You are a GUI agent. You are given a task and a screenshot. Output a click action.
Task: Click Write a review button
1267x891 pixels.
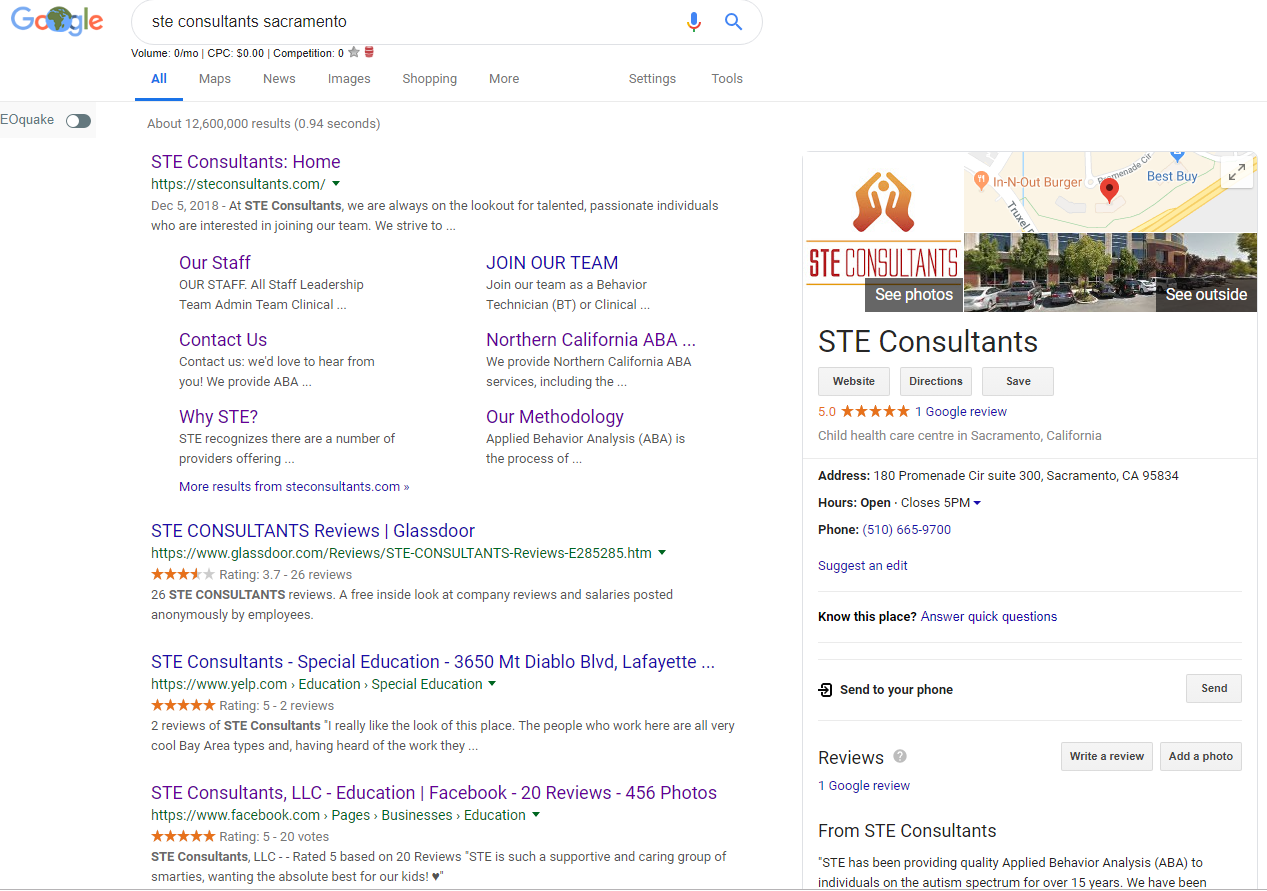1107,756
